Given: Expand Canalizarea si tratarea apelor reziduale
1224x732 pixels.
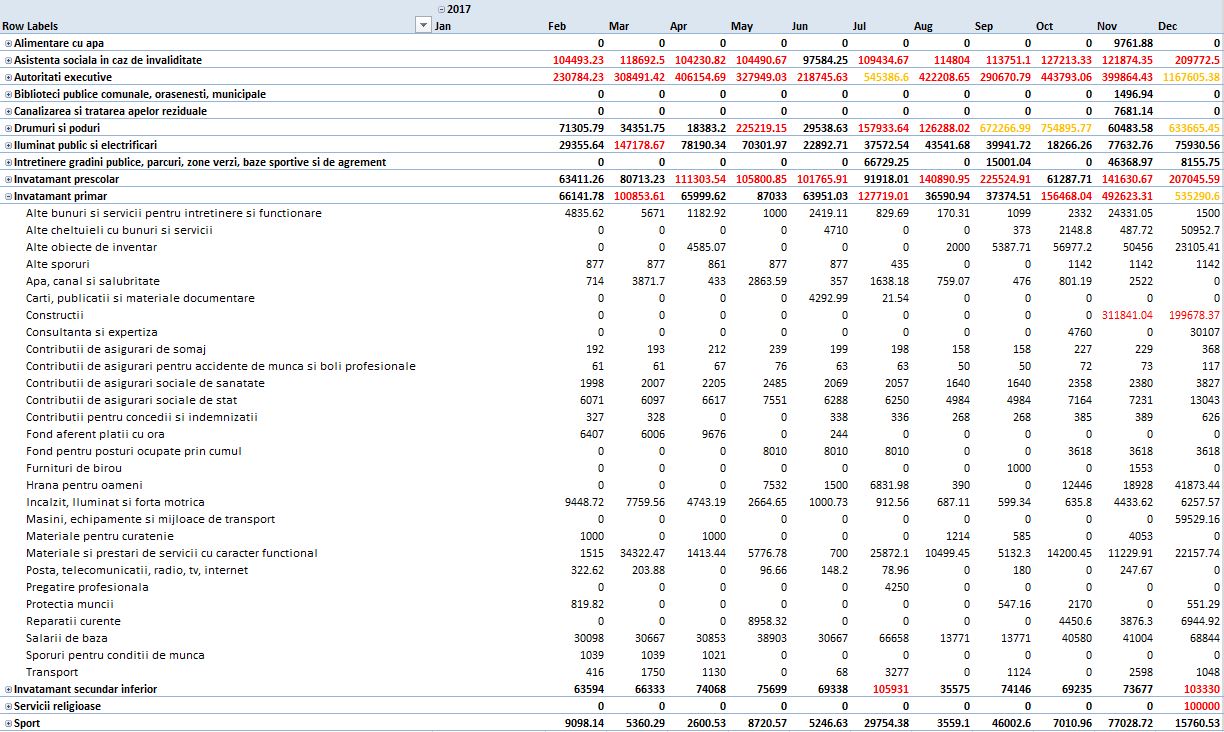Looking at the screenshot, I should point(8,112).
